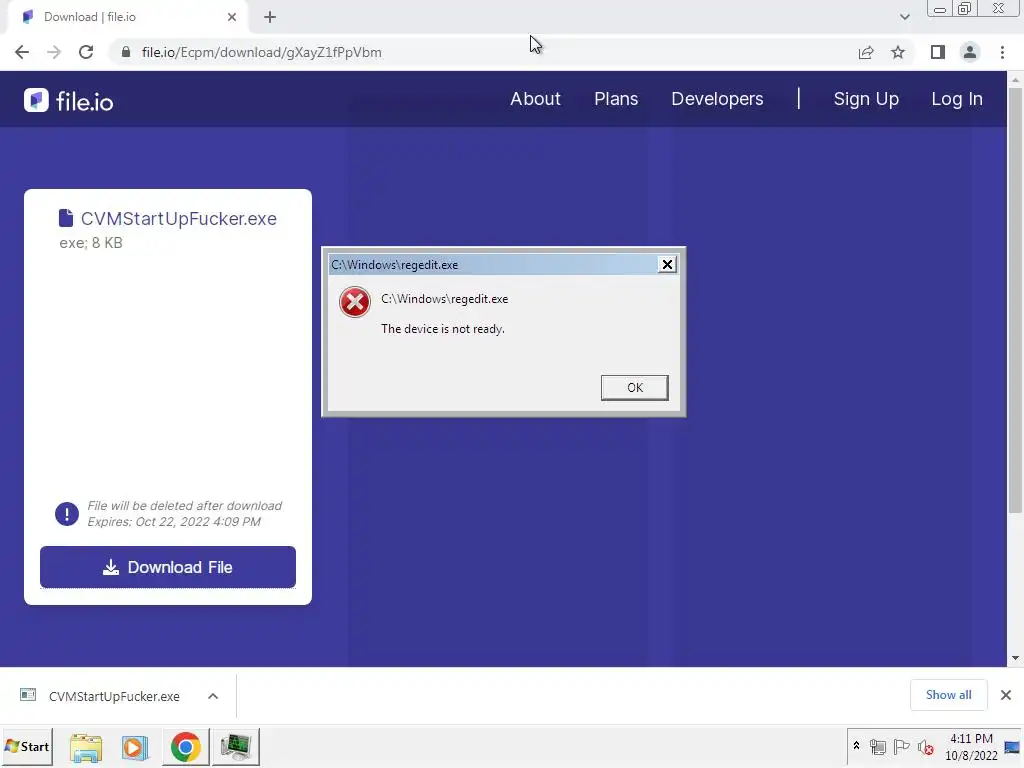This screenshot has width=1024, height=768.
Task: Go to Log In
Action: pyautogui.click(x=957, y=99)
